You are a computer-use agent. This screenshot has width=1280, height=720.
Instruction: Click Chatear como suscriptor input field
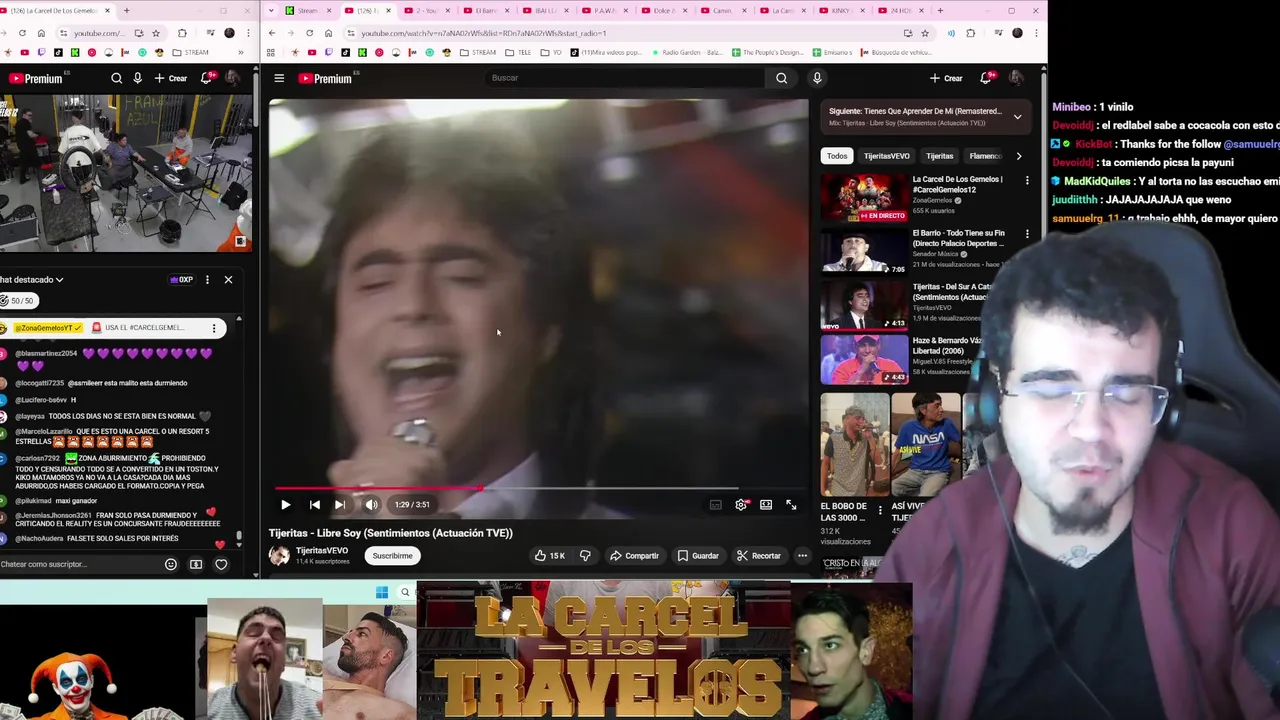tap(78, 564)
